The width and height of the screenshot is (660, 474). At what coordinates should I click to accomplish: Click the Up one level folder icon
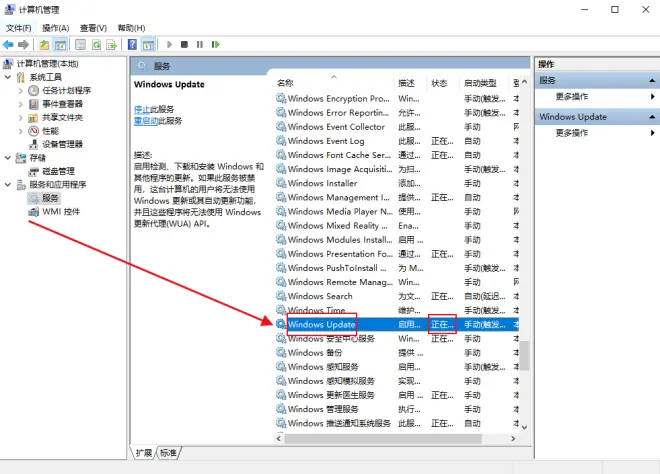44,44
